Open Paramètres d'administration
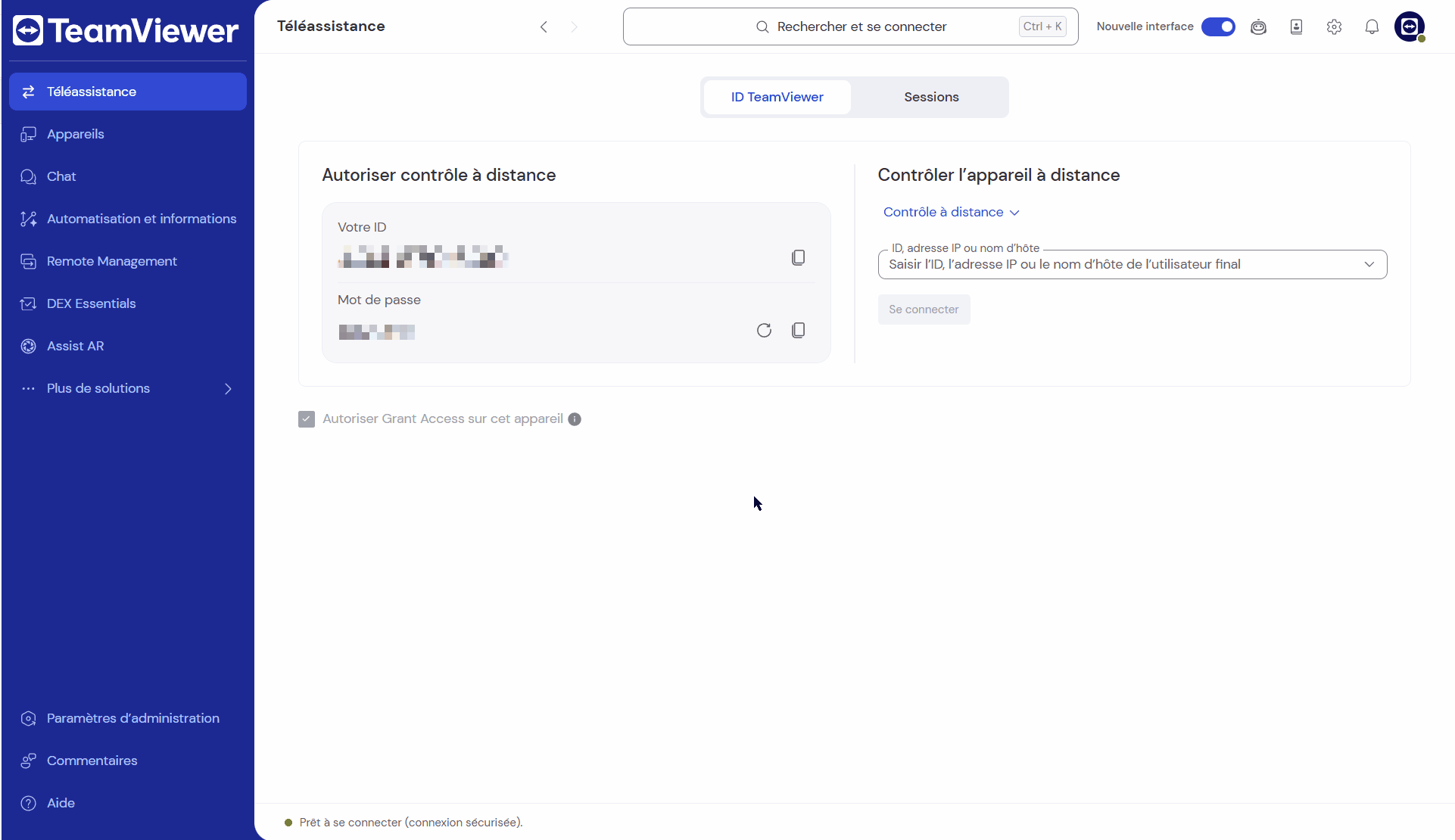The height and width of the screenshot is (840, 1455). 128,718
